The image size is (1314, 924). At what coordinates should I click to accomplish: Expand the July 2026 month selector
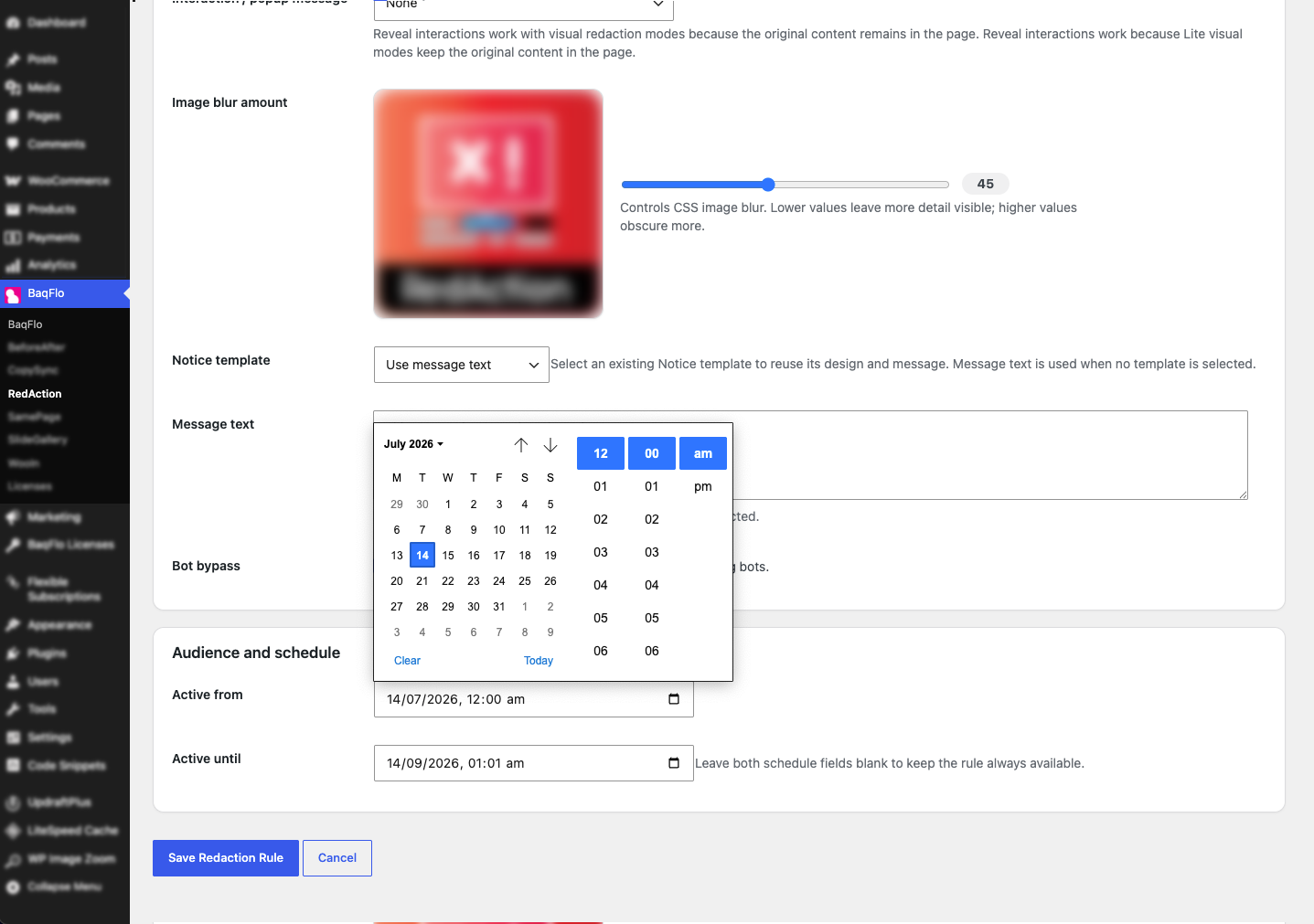pos(413,444)
